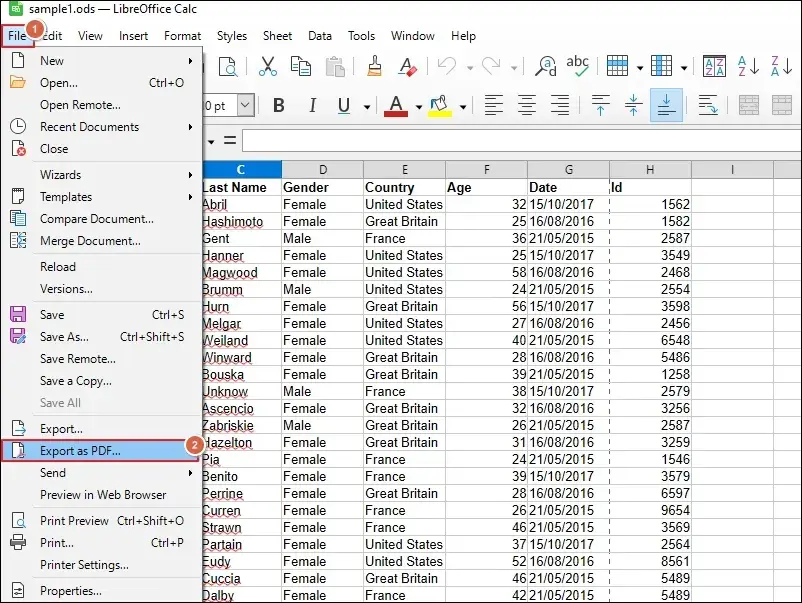
Task: Expand the Wizards submenu
Action: point(102,175)
